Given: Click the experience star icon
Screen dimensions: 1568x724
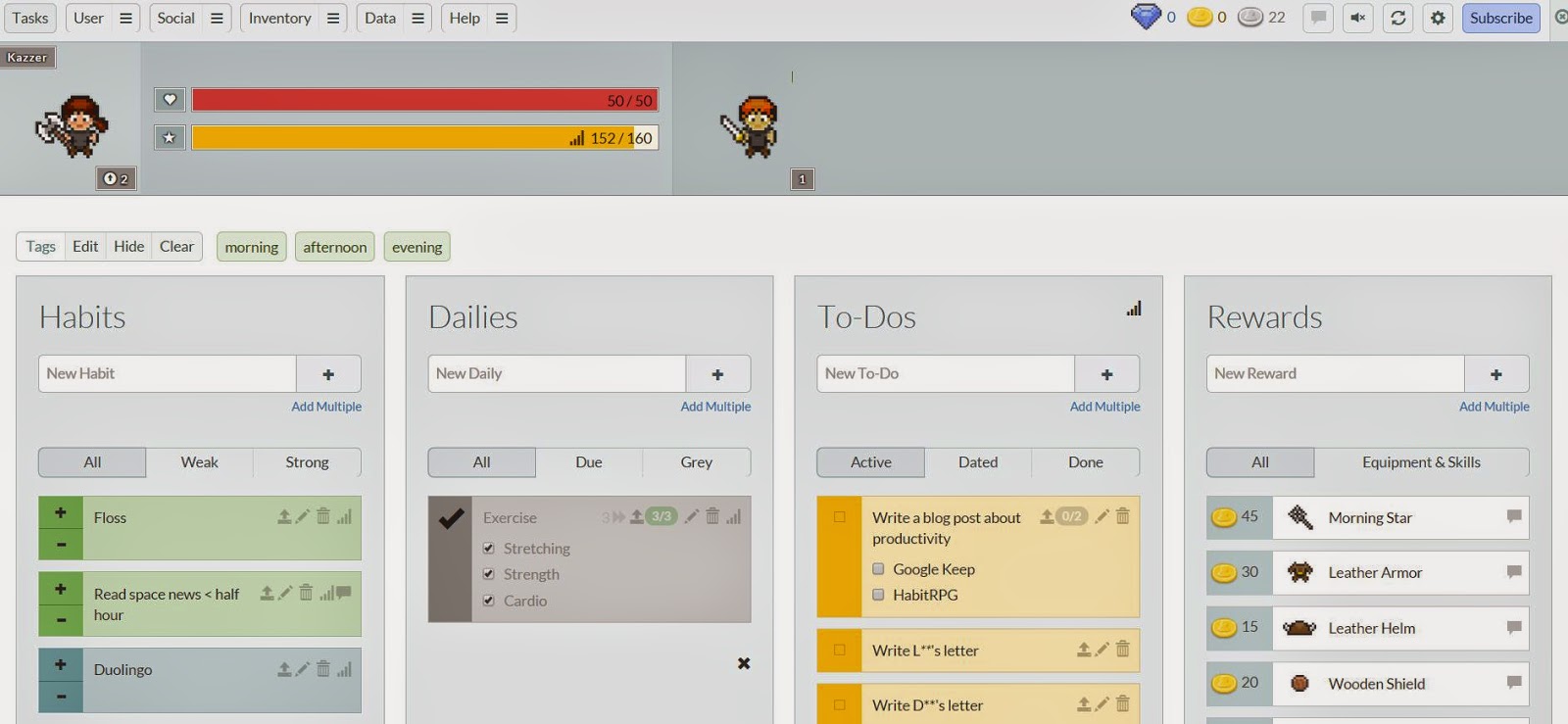Looking at the screenshot, I should (x=170, y=137).
